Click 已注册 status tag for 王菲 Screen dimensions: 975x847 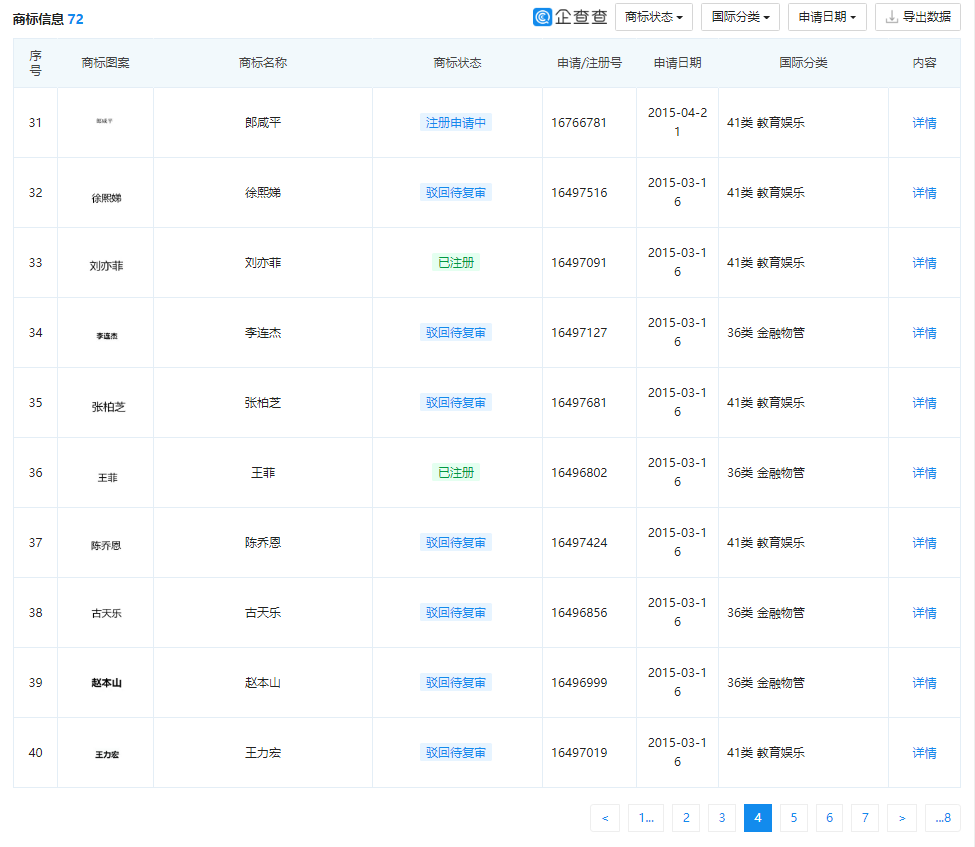click(x=456, y=473)
